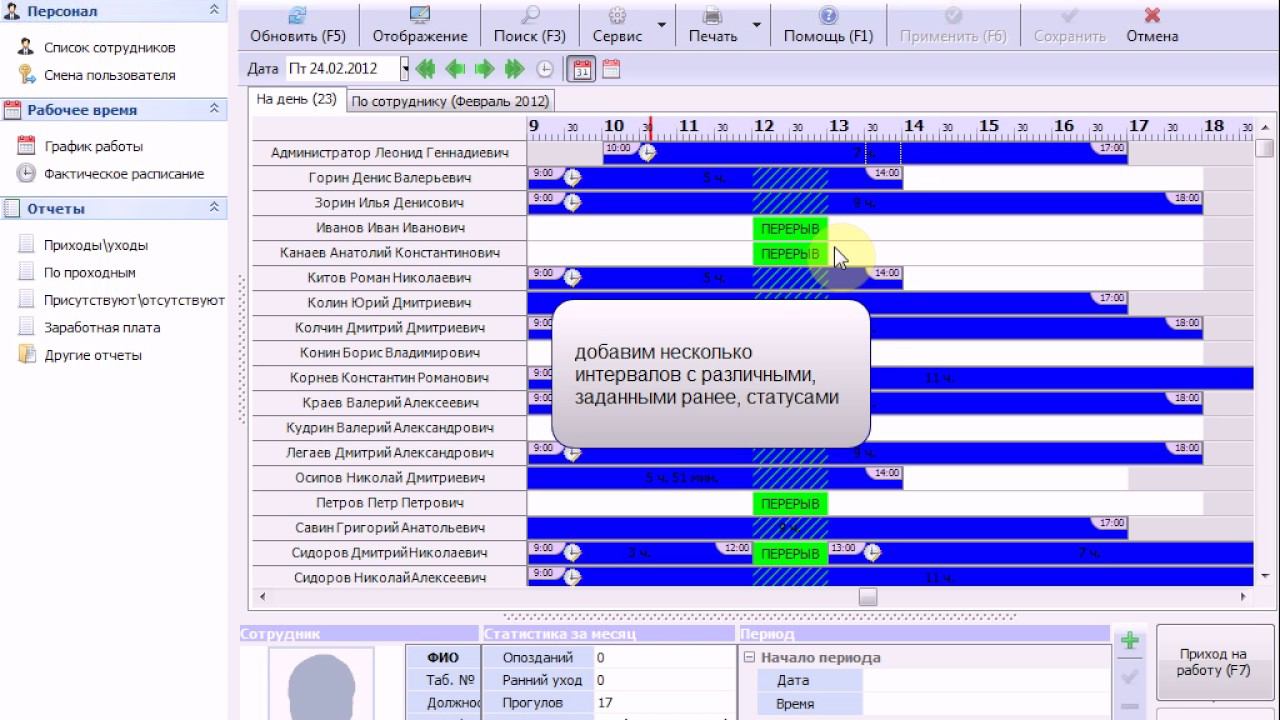Screen dimensions: 1280x720
Task: Collapse the Рабочее время sidebar section
Action: [x=214, y=109]
